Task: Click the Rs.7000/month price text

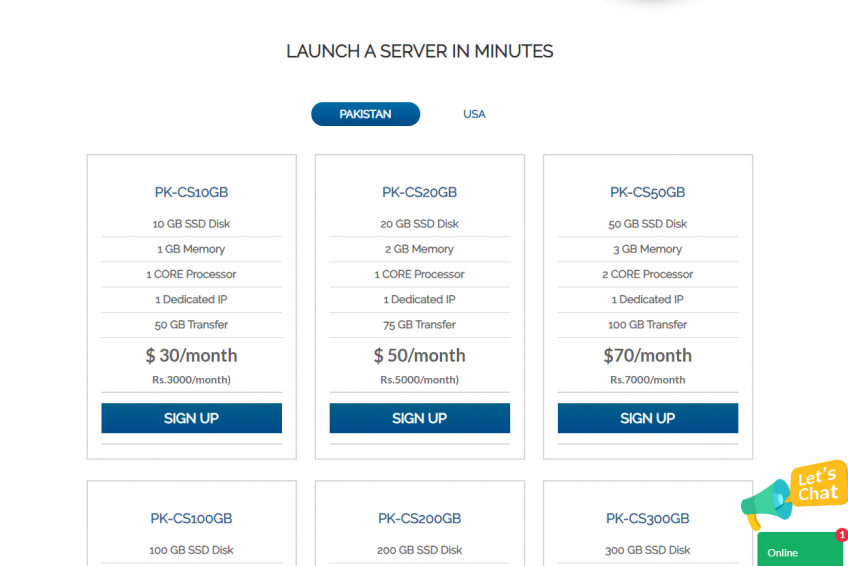Action: click(x=647, y=380)
